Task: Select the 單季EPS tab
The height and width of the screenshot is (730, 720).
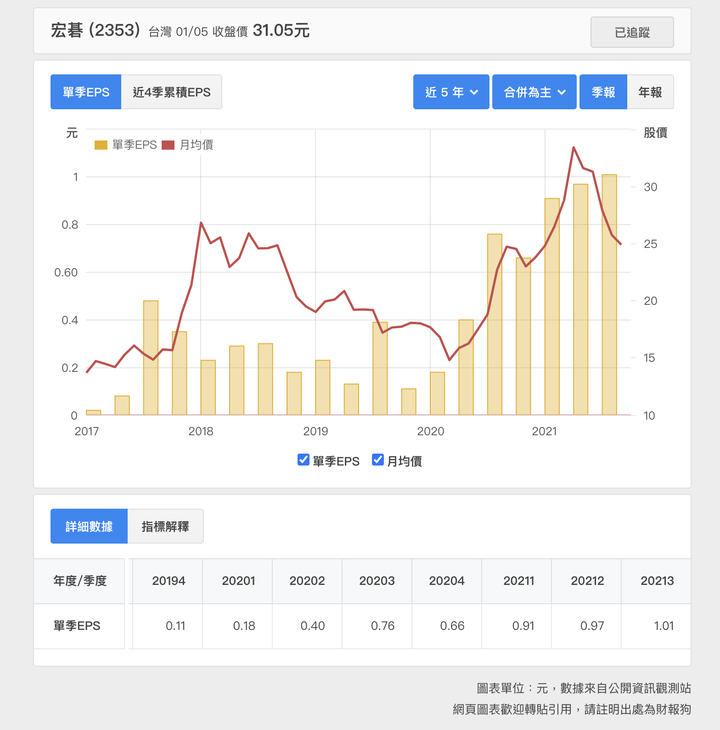Action: click(86, 92)
